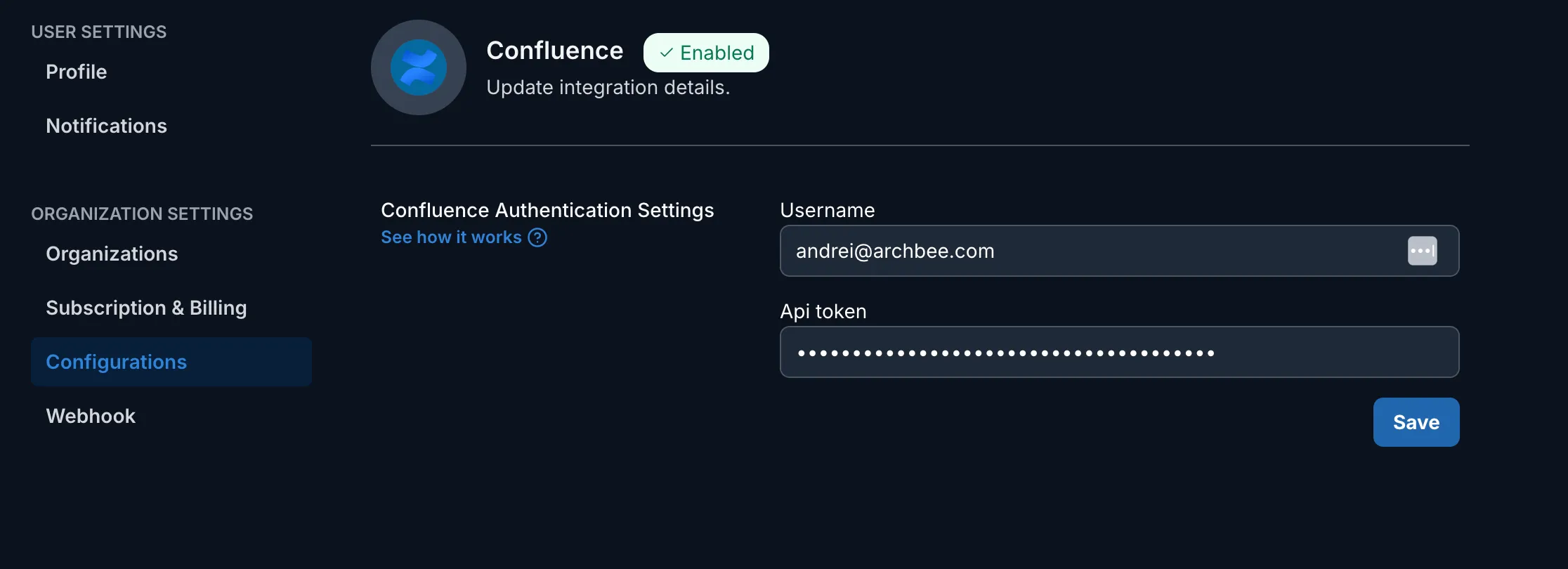The width and height of the screenshot is (1568, 569).
Task: Select Subscription & Billing
Action: pos(146,308)
